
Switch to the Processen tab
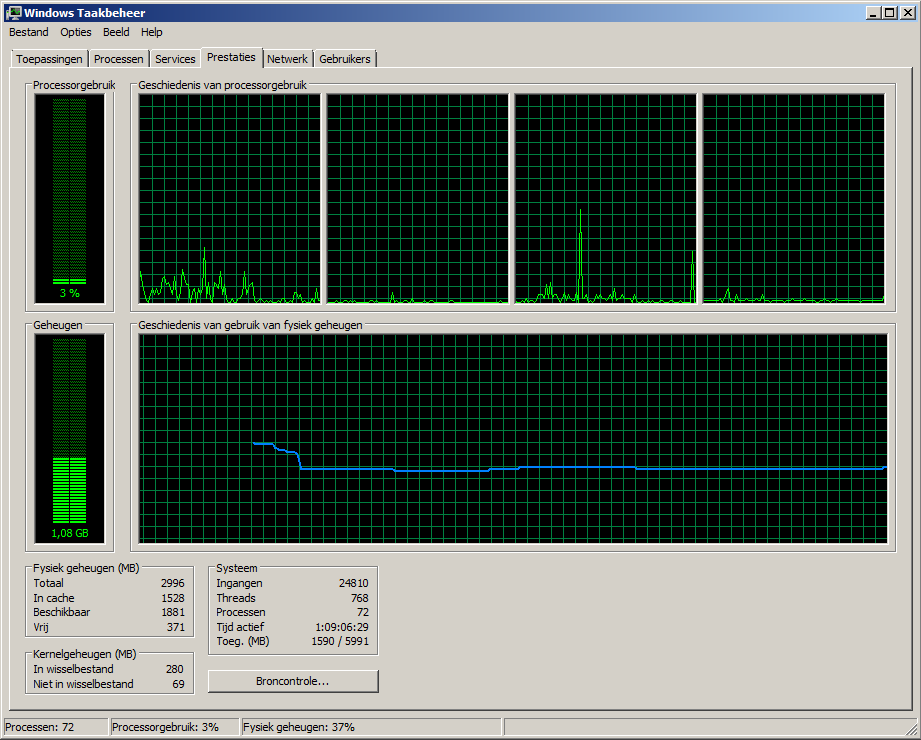point(119,59)
